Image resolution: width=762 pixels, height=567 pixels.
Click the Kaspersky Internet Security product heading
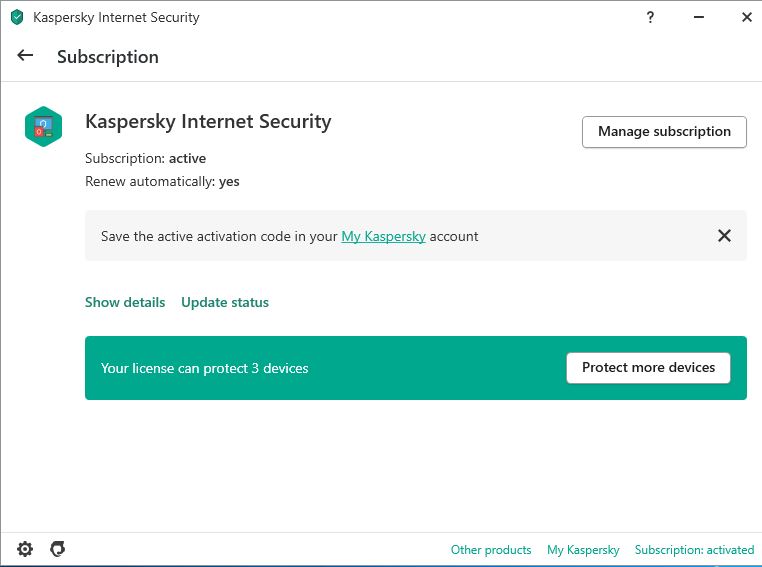click(x=208, y=122)
